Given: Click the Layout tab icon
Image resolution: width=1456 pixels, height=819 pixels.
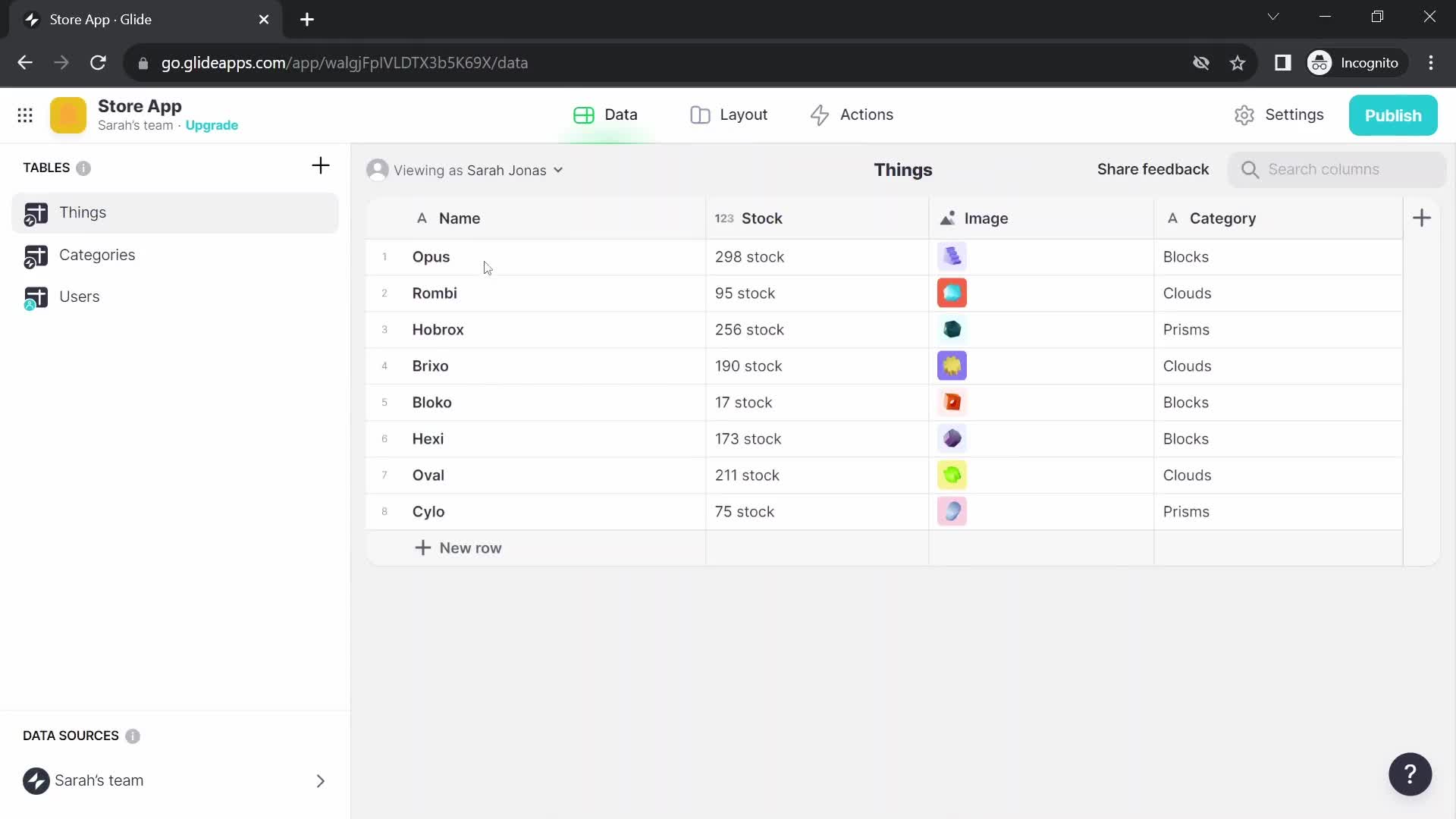Looking at the screenshot, I should (700, 114).
